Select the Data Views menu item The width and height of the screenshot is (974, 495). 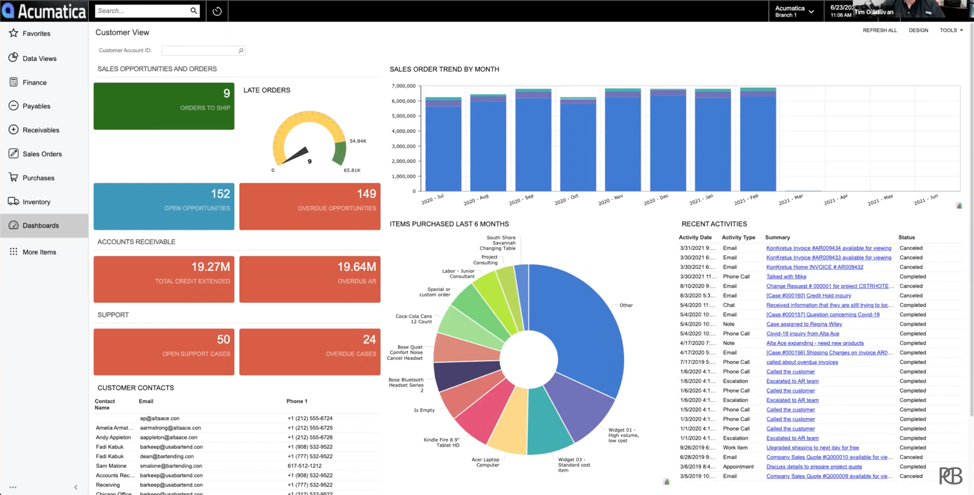(44, 58)
